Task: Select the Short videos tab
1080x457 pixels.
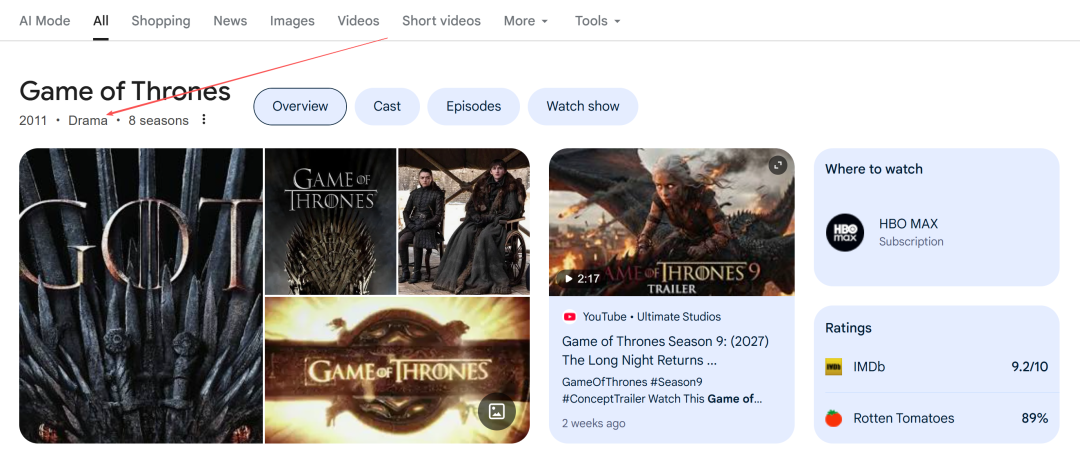Action: 442,21
